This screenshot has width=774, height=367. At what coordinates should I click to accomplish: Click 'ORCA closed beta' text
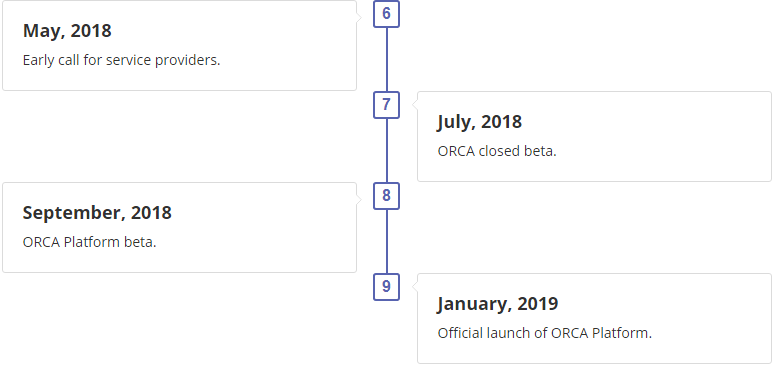497,151
